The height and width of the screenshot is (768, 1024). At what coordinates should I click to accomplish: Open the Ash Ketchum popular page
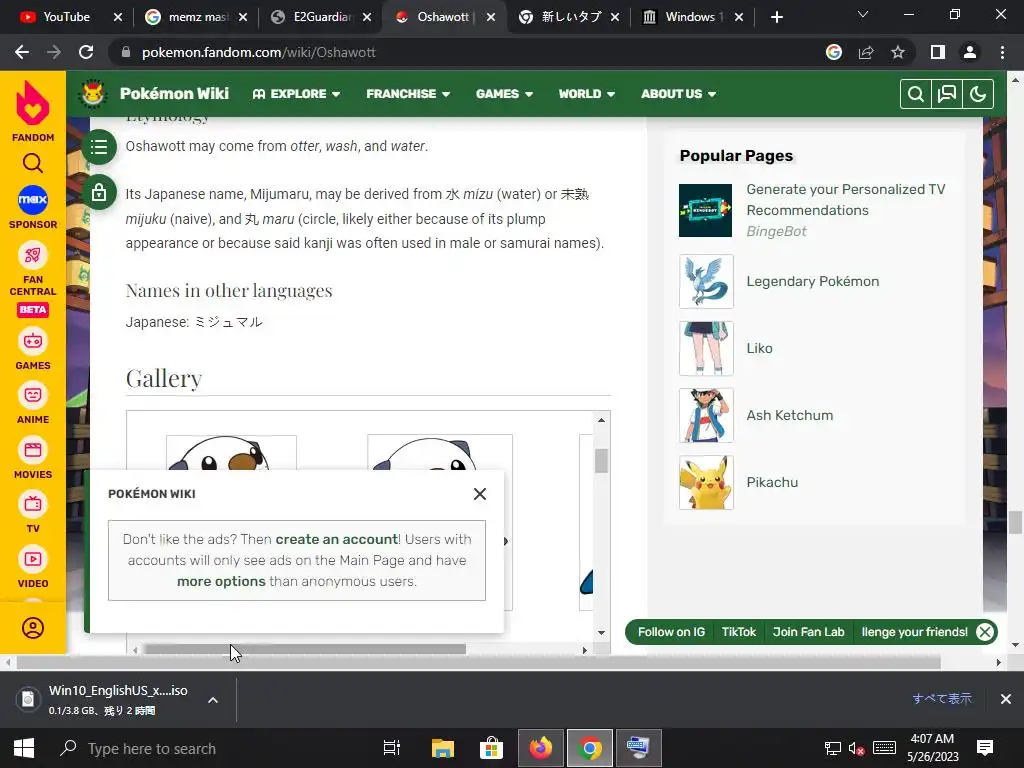click(790, 415)
